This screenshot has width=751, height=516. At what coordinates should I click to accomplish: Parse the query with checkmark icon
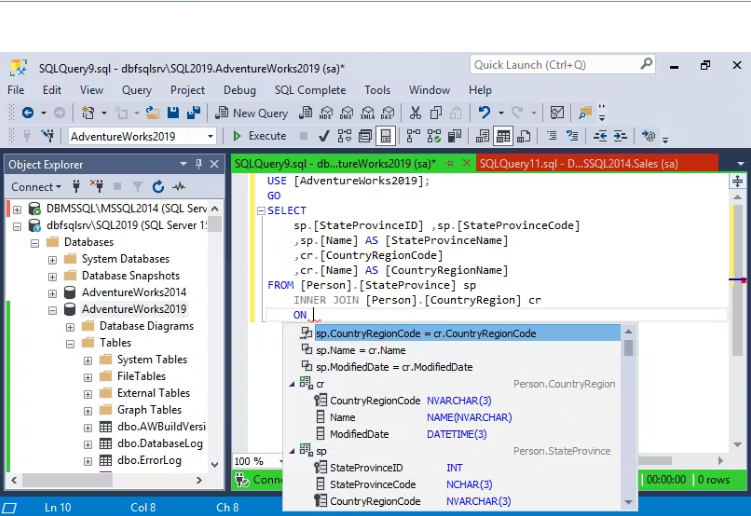tap(324, 137)
